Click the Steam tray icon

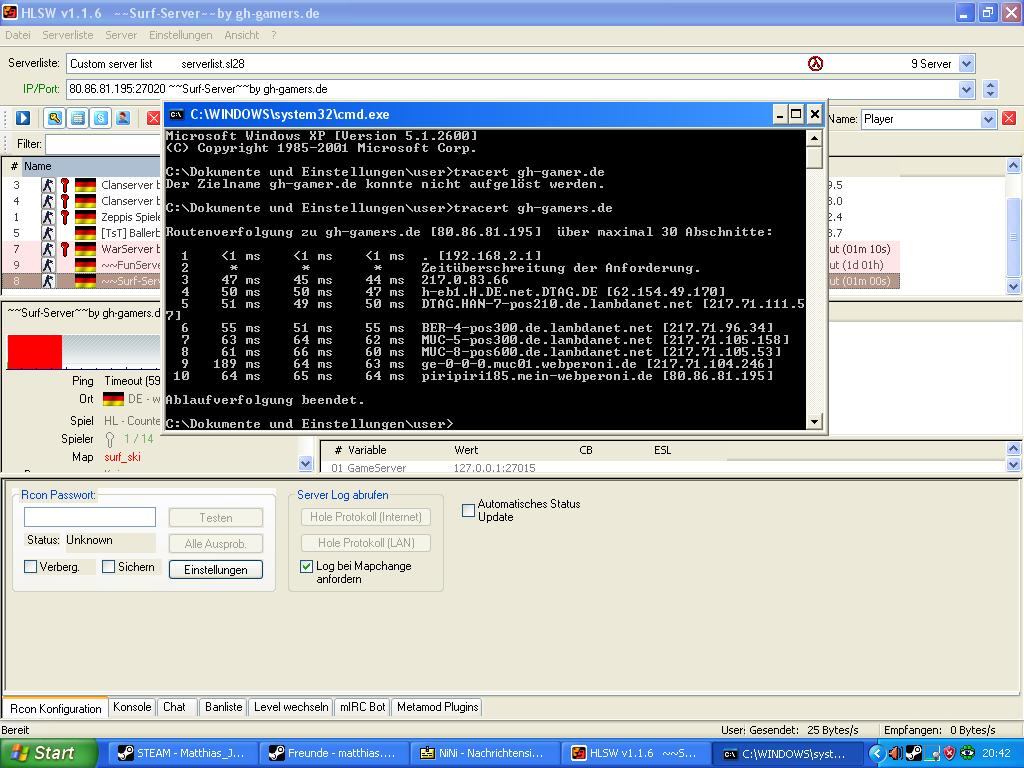click(x=913, y=753)
